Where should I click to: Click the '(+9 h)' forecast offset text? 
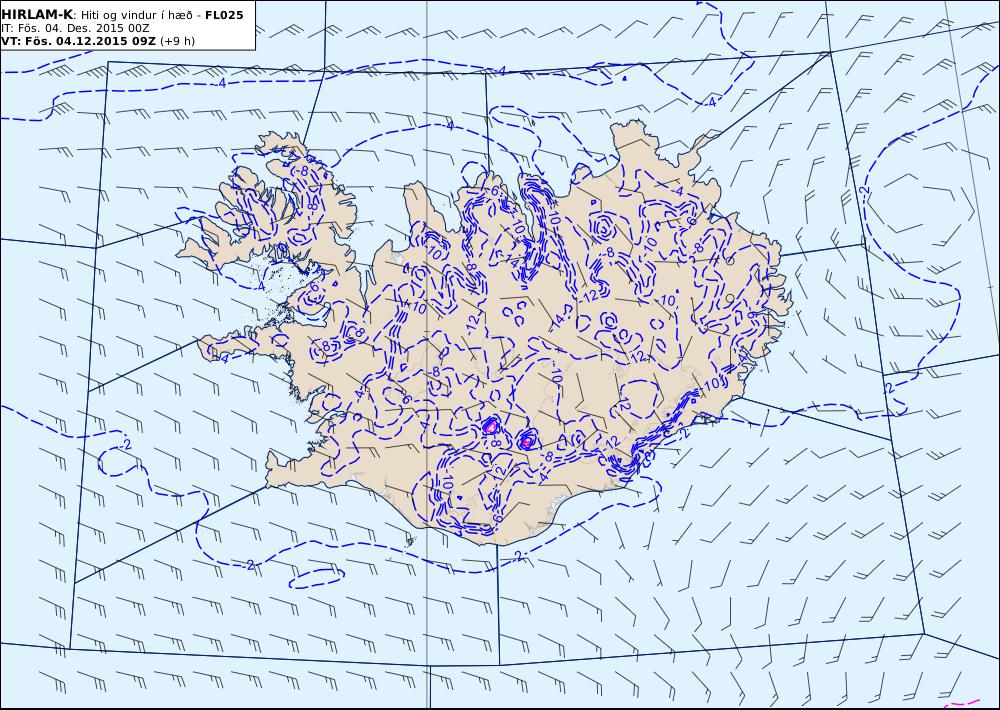pyautogui.click(x=177, y=41)
